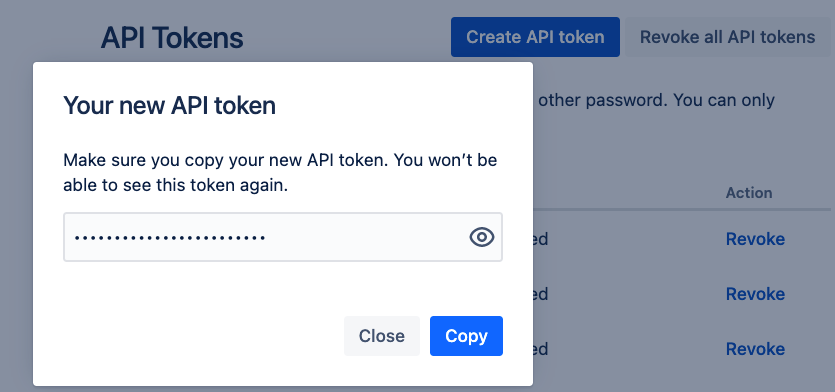Click first row's partially hidden status text

541,239
